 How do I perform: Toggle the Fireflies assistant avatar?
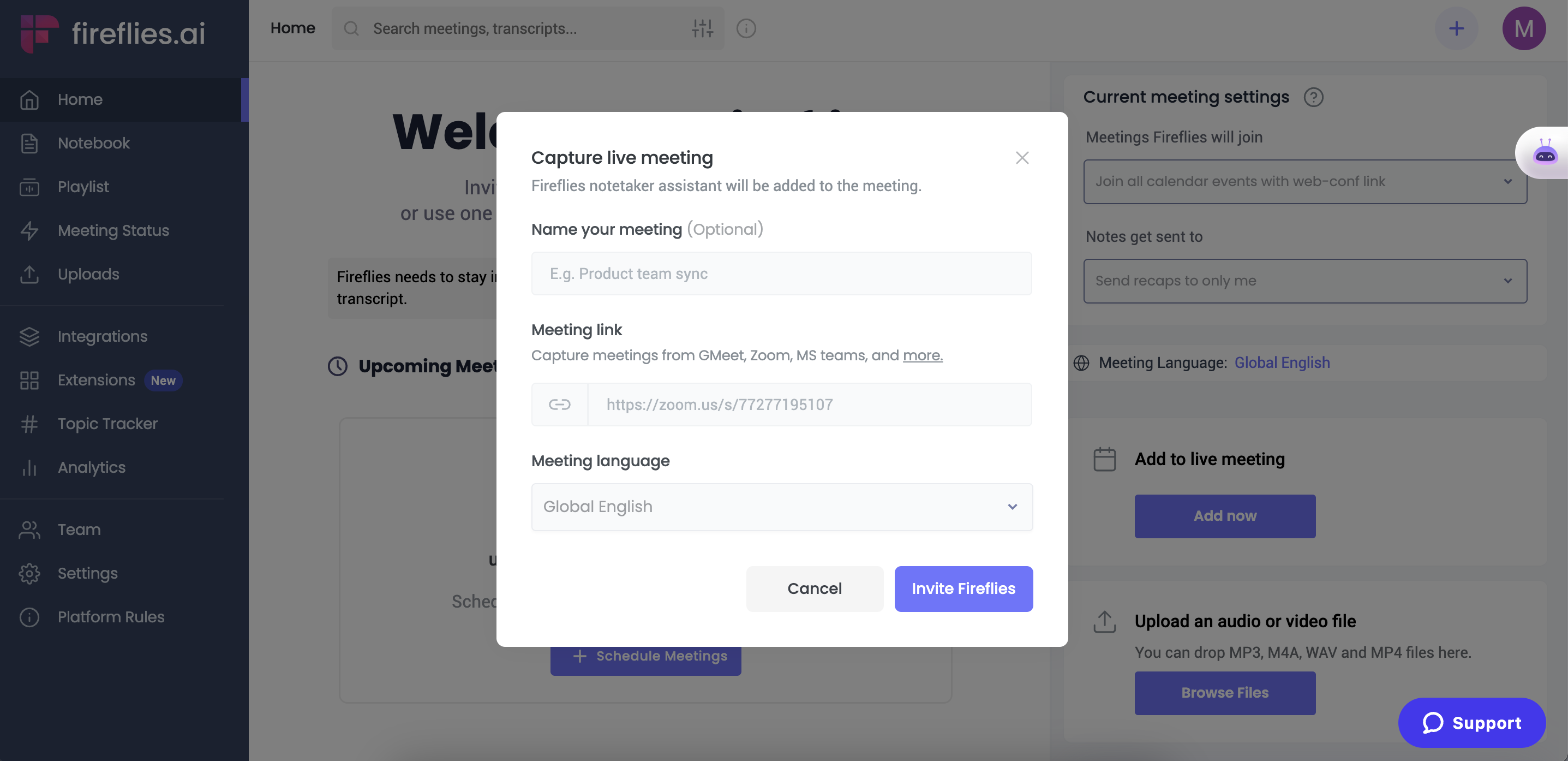[1543, 153]
